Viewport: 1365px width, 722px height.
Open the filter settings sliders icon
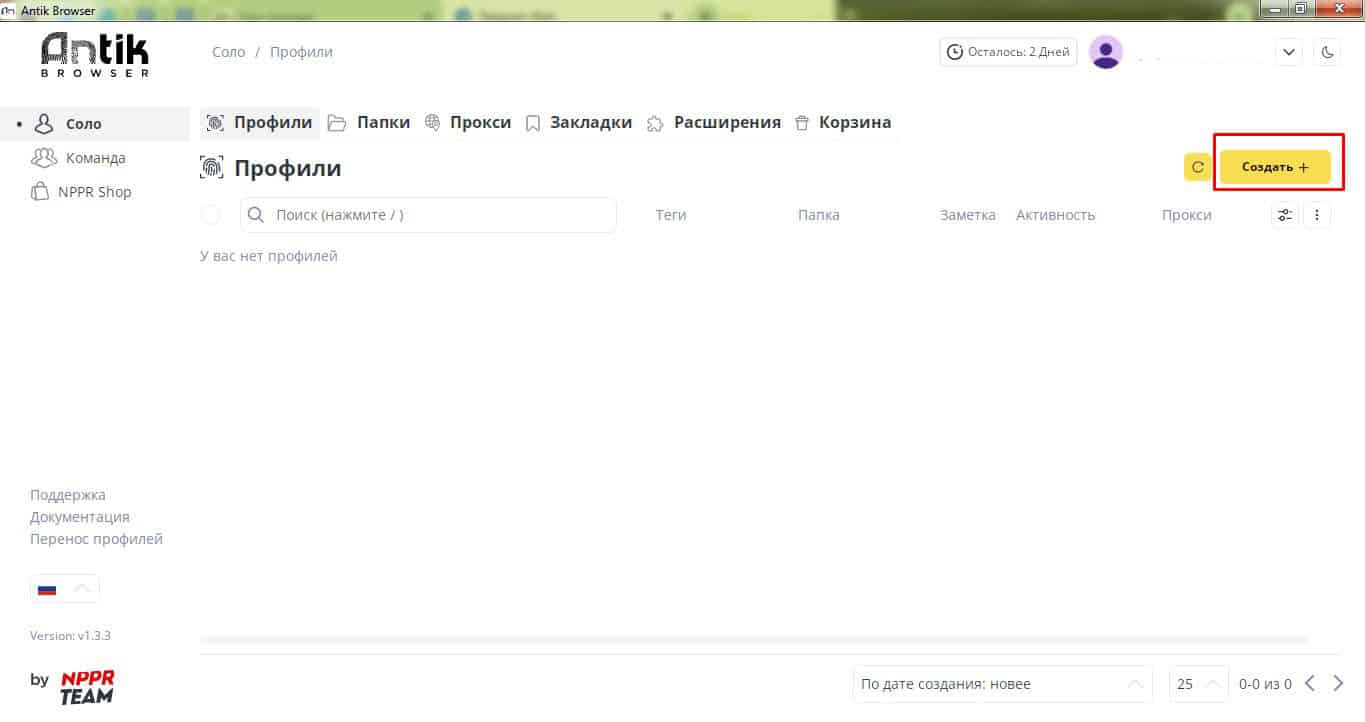coord(1285,215)
